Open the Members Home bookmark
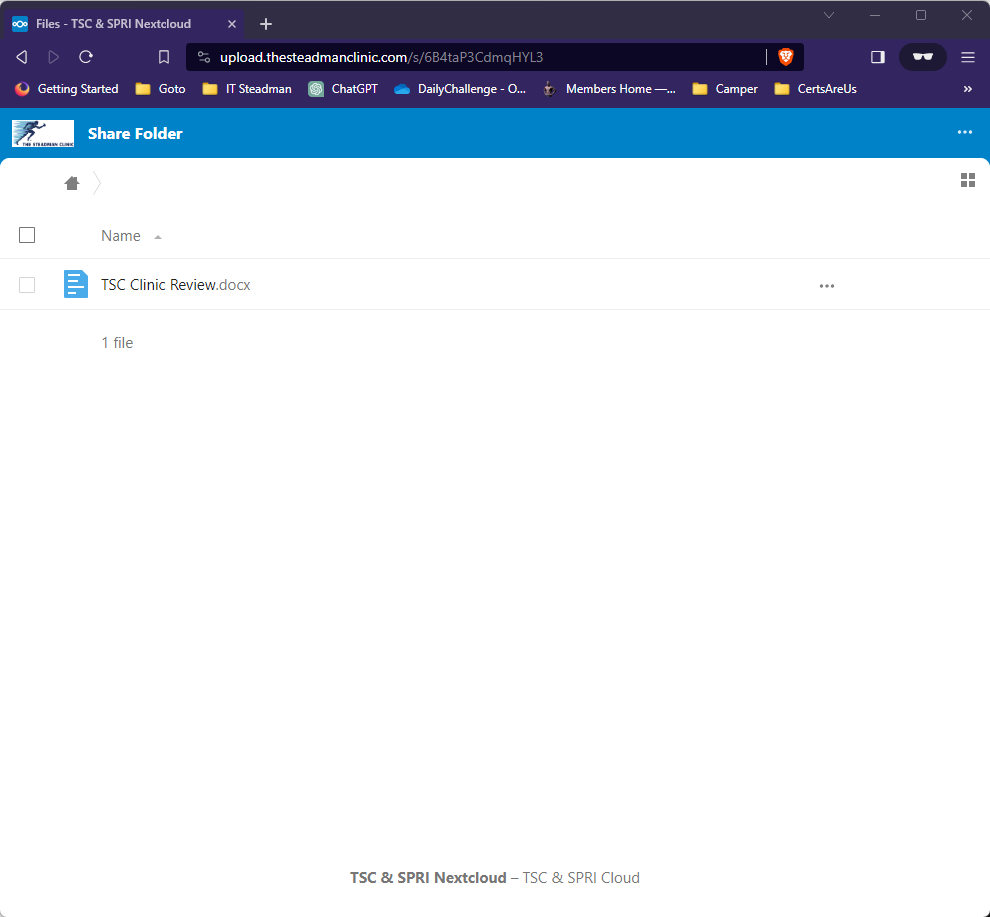The height and width of the screenshot is (917, 990). click(x=609, y=89)
